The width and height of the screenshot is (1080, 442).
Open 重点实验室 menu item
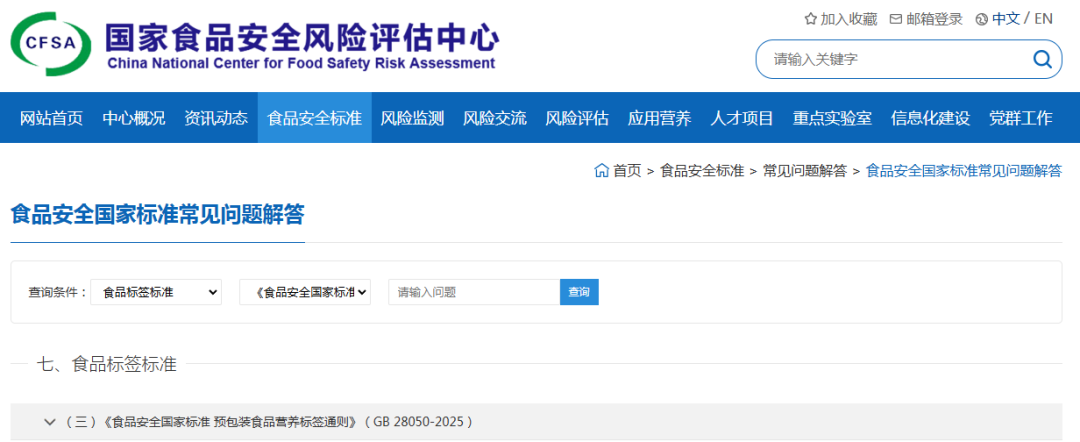coord(832,118)
